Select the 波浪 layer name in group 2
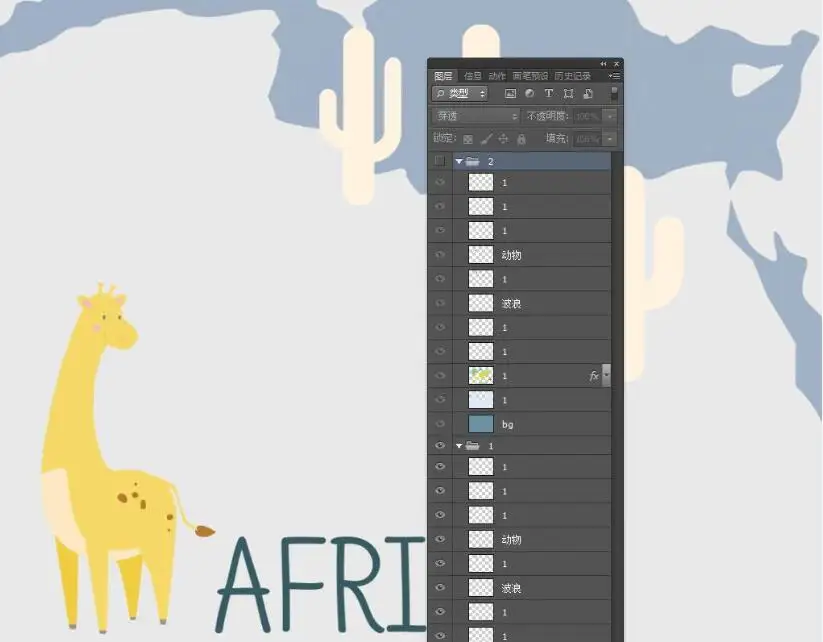 (x=511, y=303)
